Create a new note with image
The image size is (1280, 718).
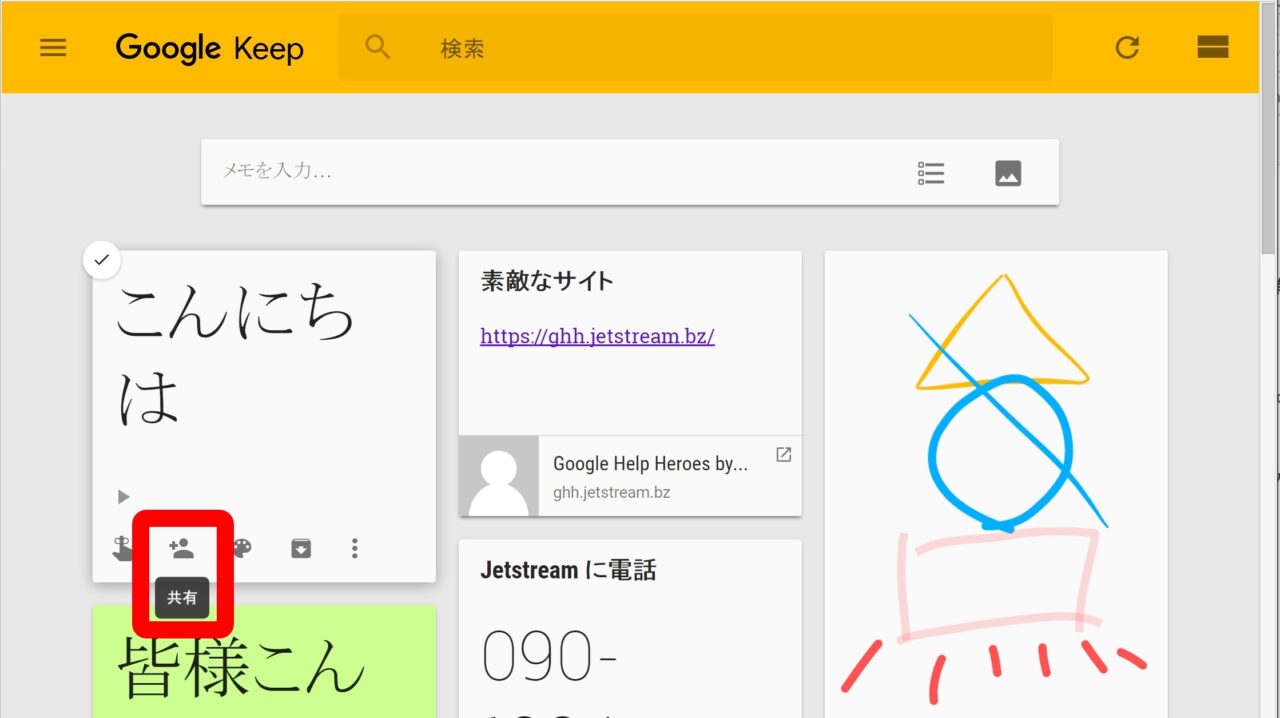[1008, 173]
